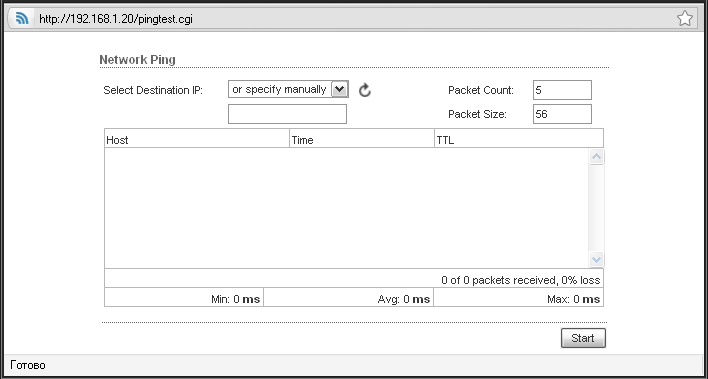Open the Select Destination IP dropdown

click(288, 89)
